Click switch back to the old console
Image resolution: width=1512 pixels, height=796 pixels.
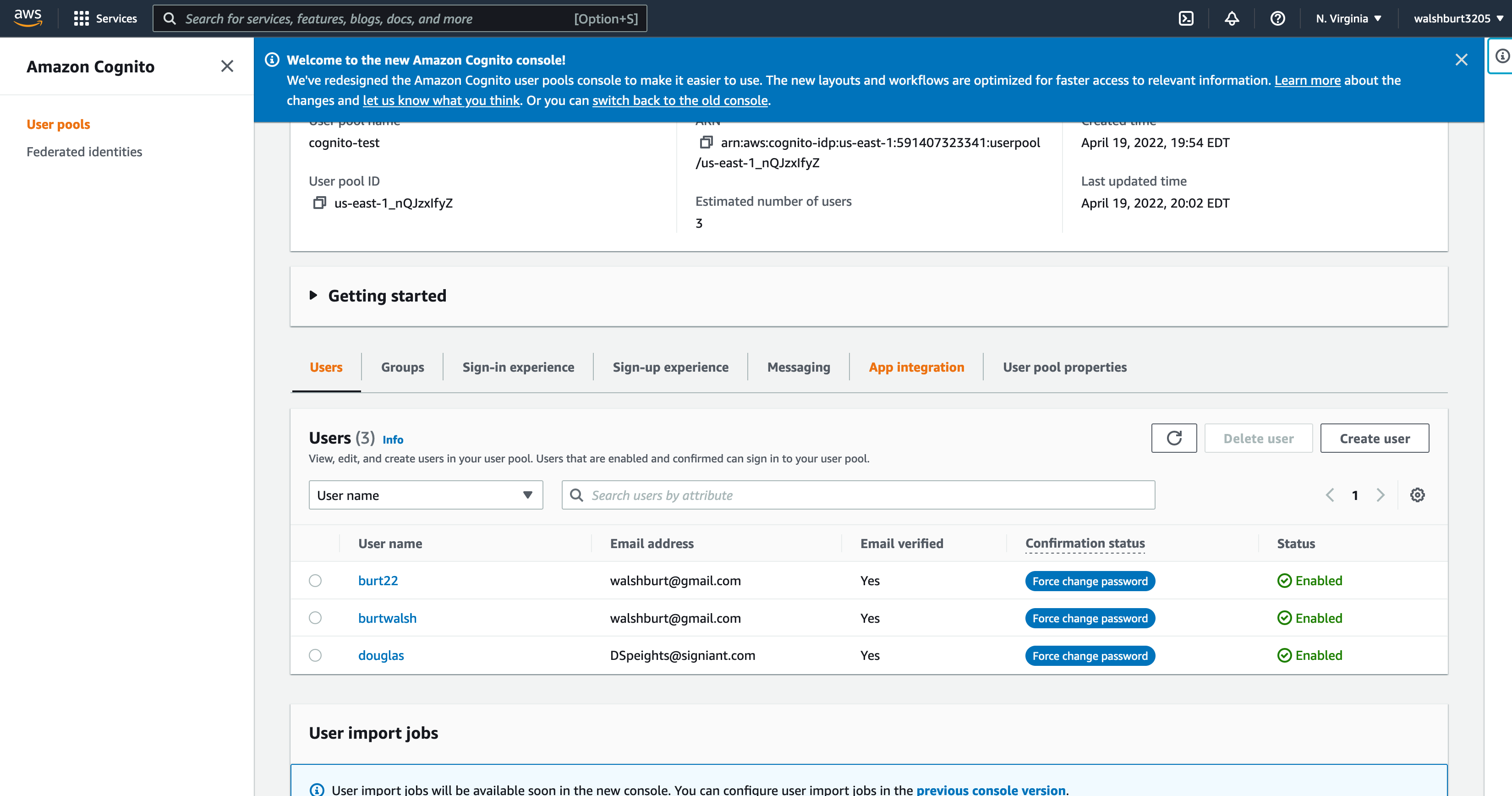tap(679, 100)
